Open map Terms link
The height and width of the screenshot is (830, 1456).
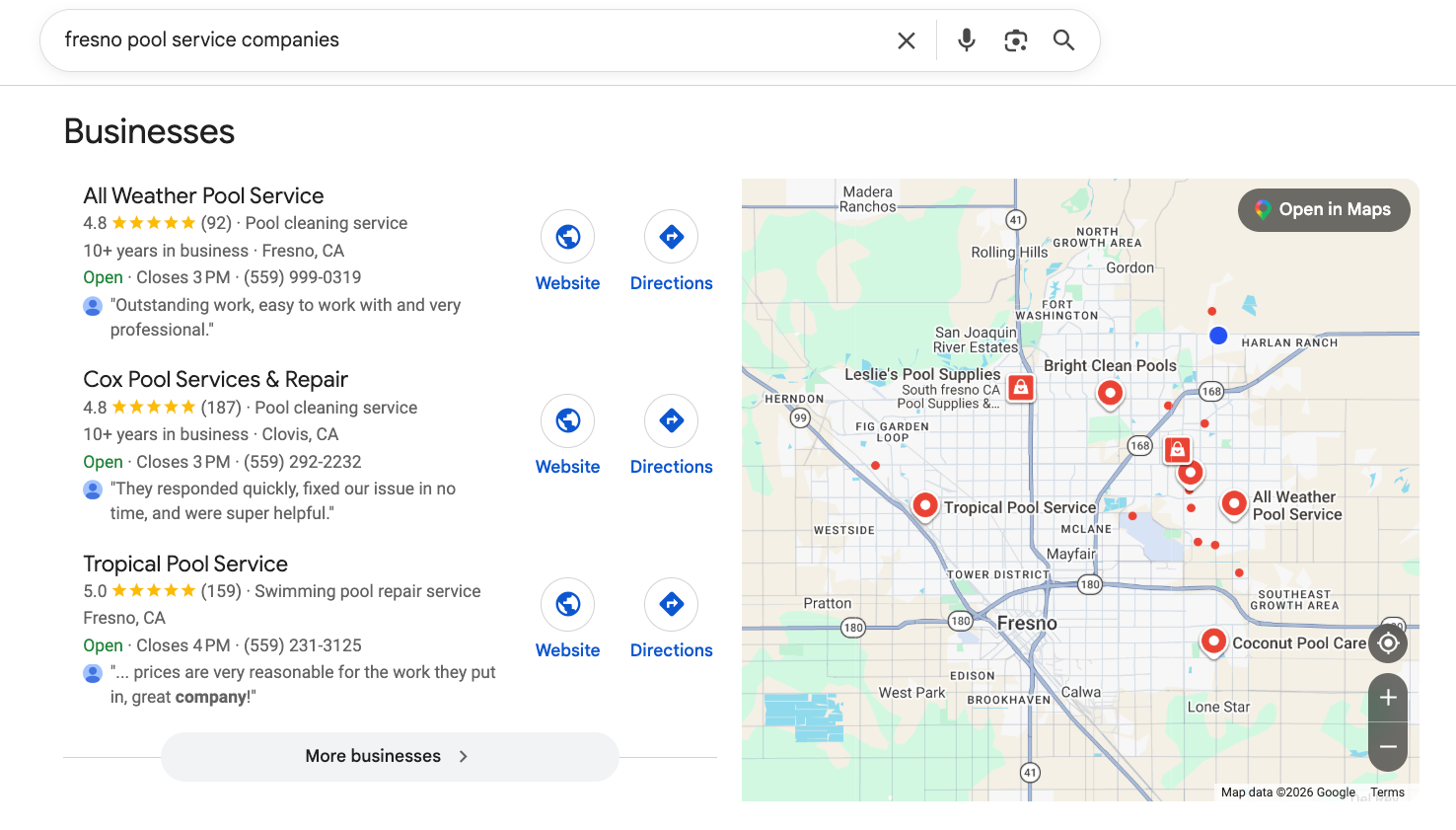coord(1387,792)
